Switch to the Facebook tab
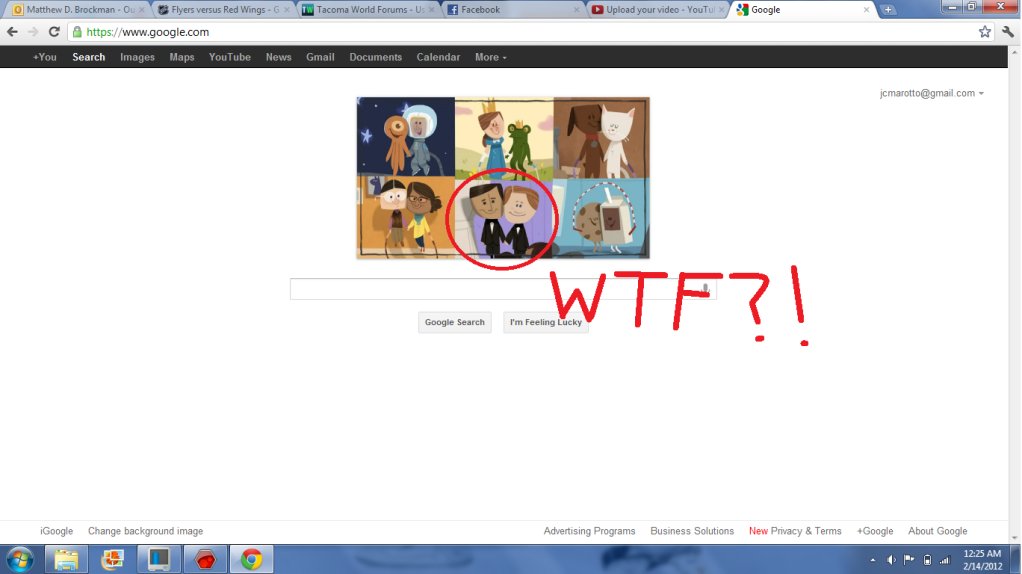 (513, 10)
